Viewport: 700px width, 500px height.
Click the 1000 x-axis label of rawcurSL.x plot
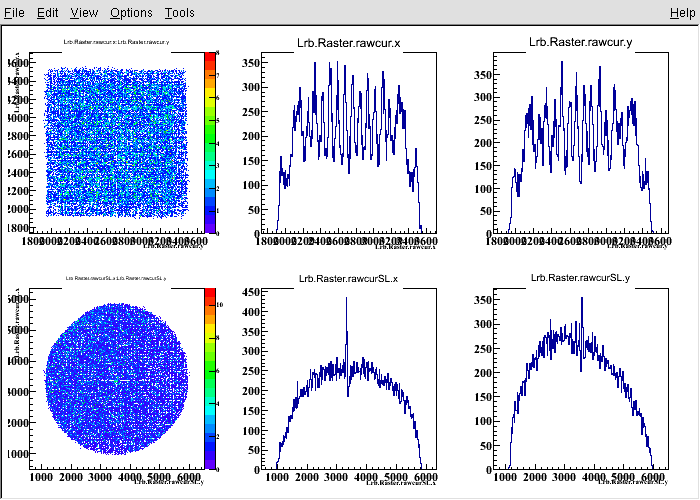277,477
